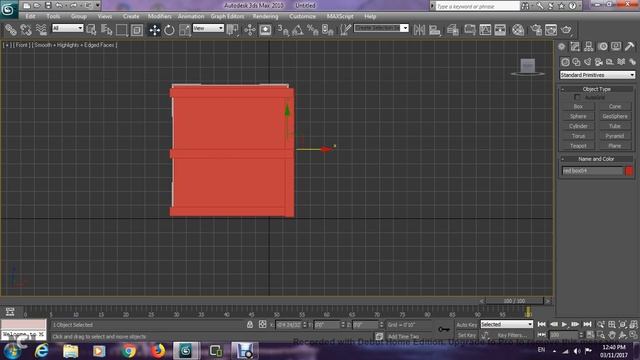The height and width of the screenshot is (360, 640).
Task: Click the red object color swatch
Action: [629, 171]
